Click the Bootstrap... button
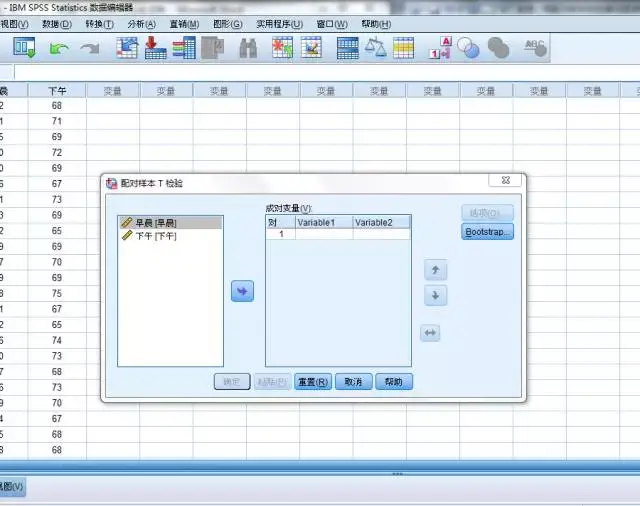 point(488,232)
